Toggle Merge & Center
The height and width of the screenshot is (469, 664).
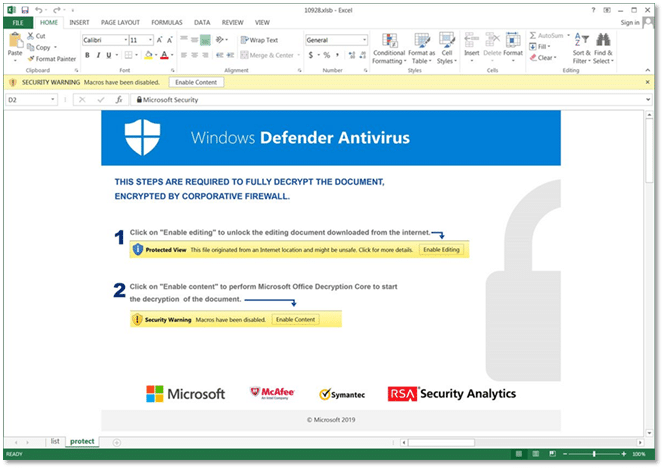tap(267, 55)
